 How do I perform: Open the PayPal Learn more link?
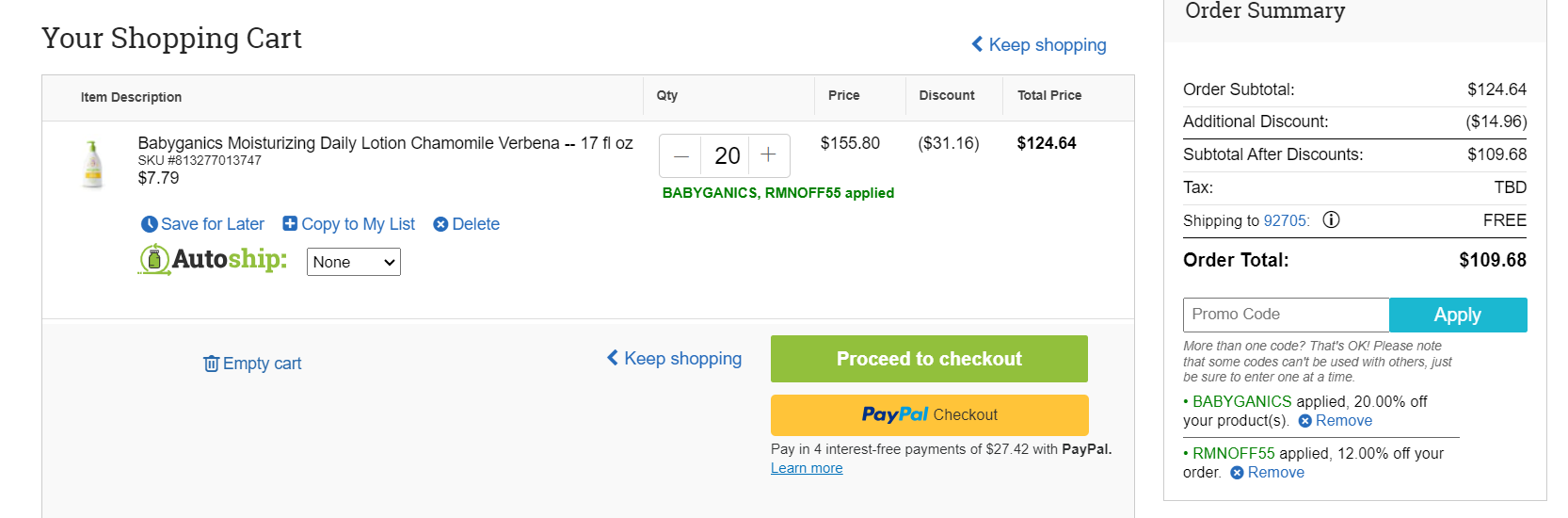tap(807, 468)
